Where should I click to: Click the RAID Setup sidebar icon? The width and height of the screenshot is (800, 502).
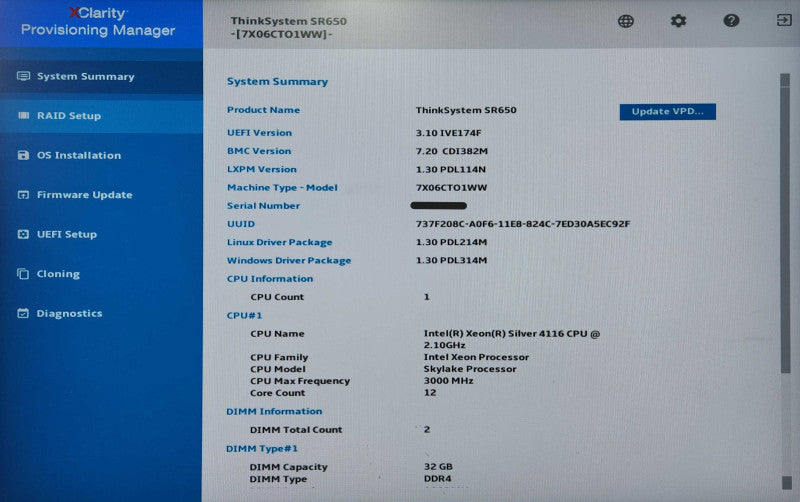click(23, 115)
